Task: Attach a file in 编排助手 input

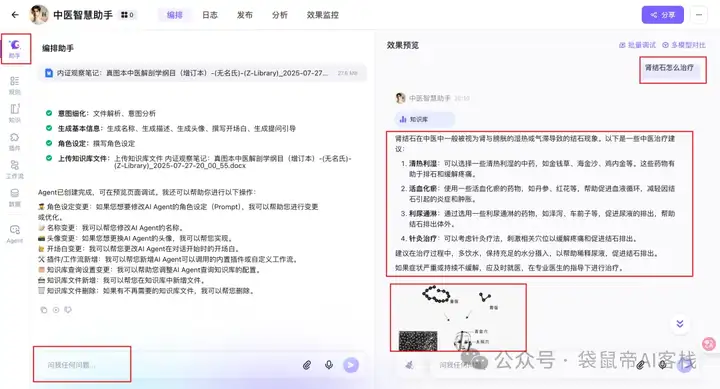Action: [x=307, y=365]
